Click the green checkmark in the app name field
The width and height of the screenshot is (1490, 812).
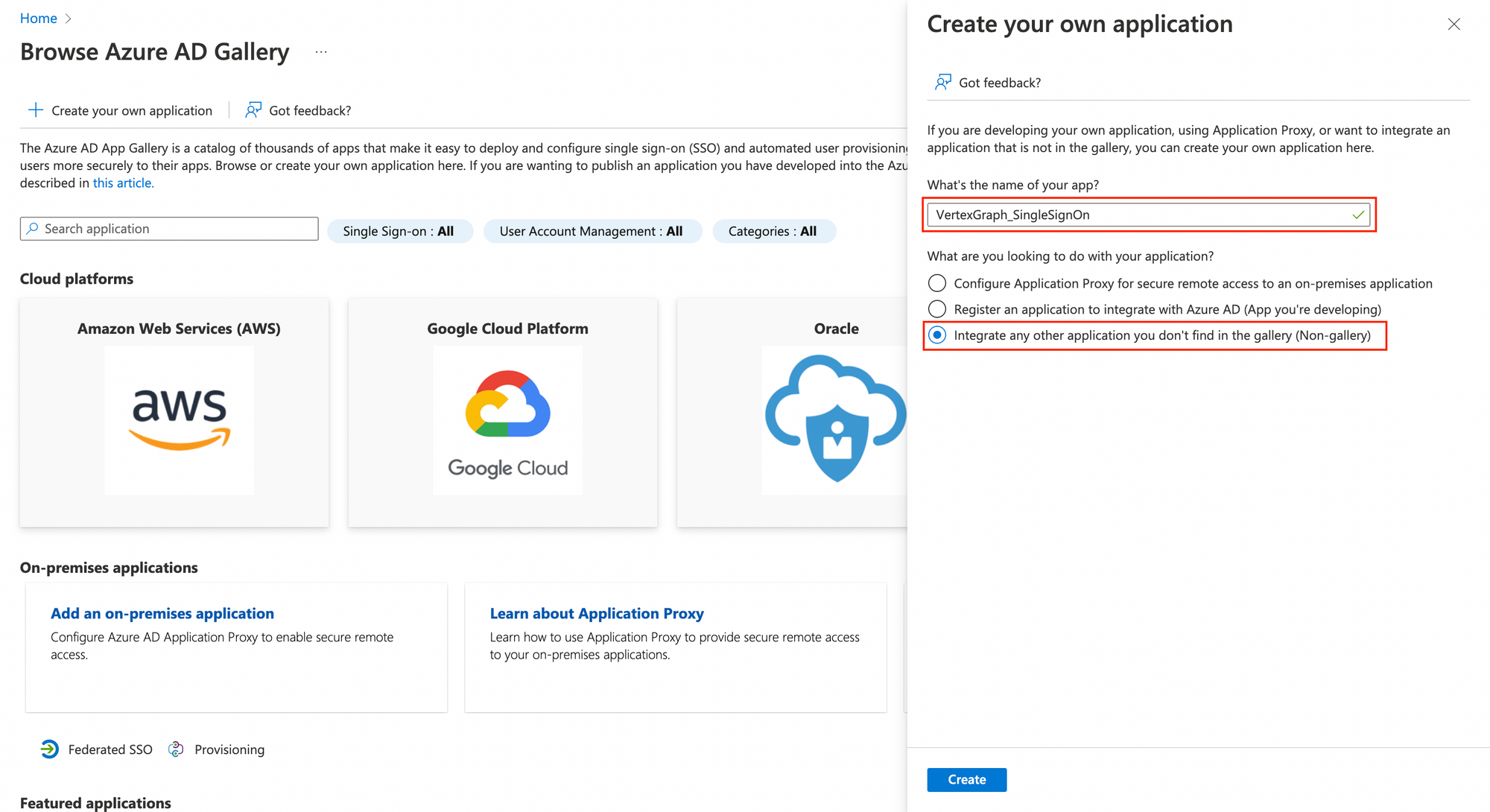(1358, 215)
